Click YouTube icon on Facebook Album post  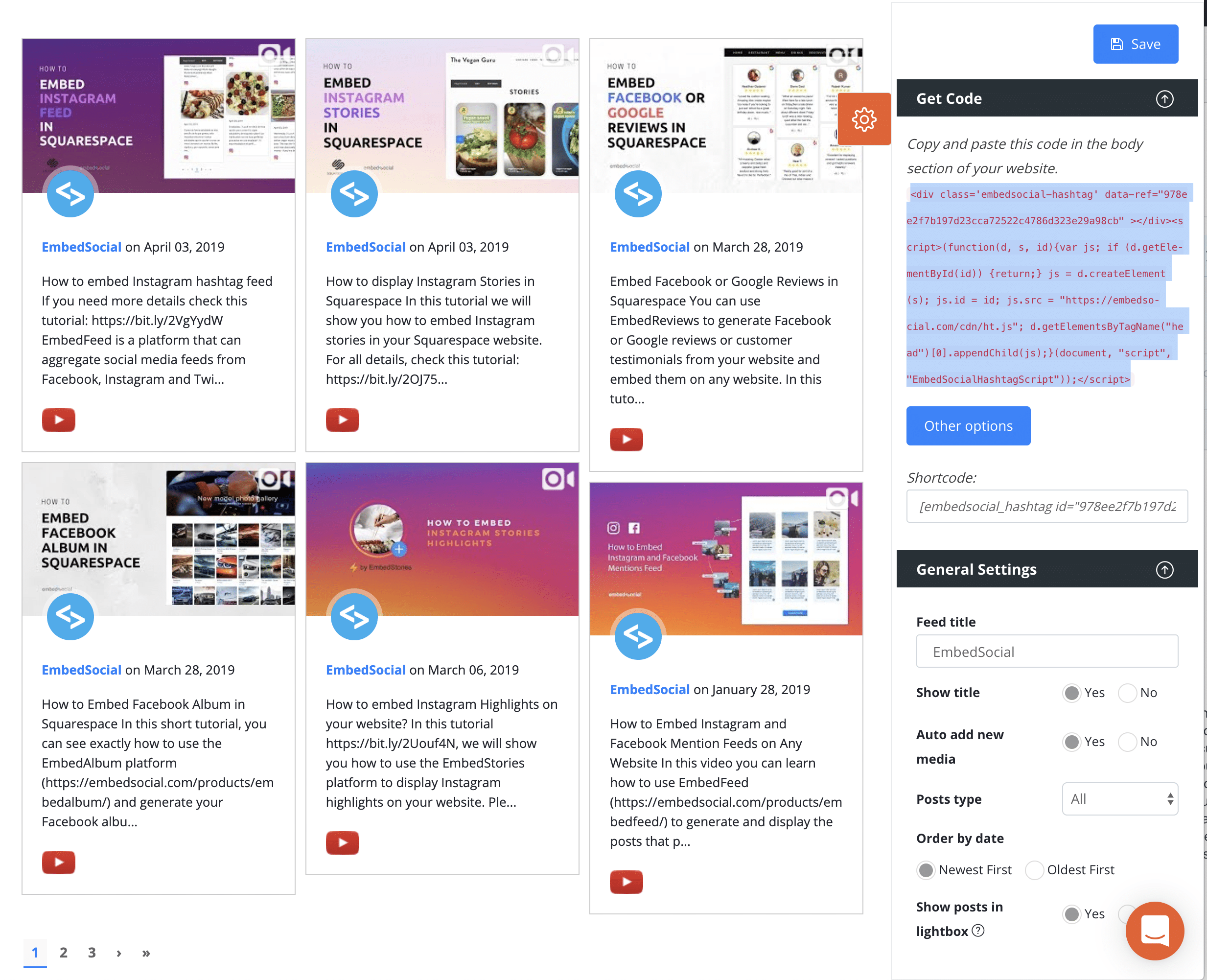(59, 862)
